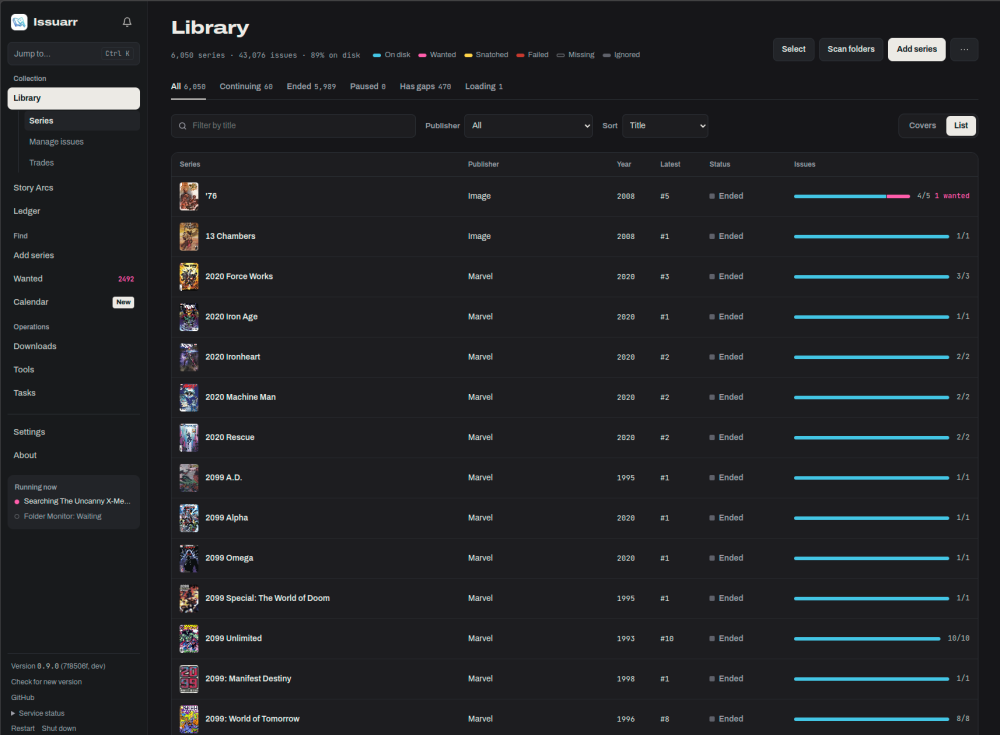Open the 2099 Alpha series title
Viewport: 1000px width, 735px height.
point(226,518)
